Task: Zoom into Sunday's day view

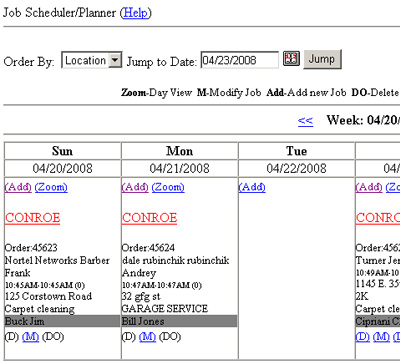Action: 51,187
